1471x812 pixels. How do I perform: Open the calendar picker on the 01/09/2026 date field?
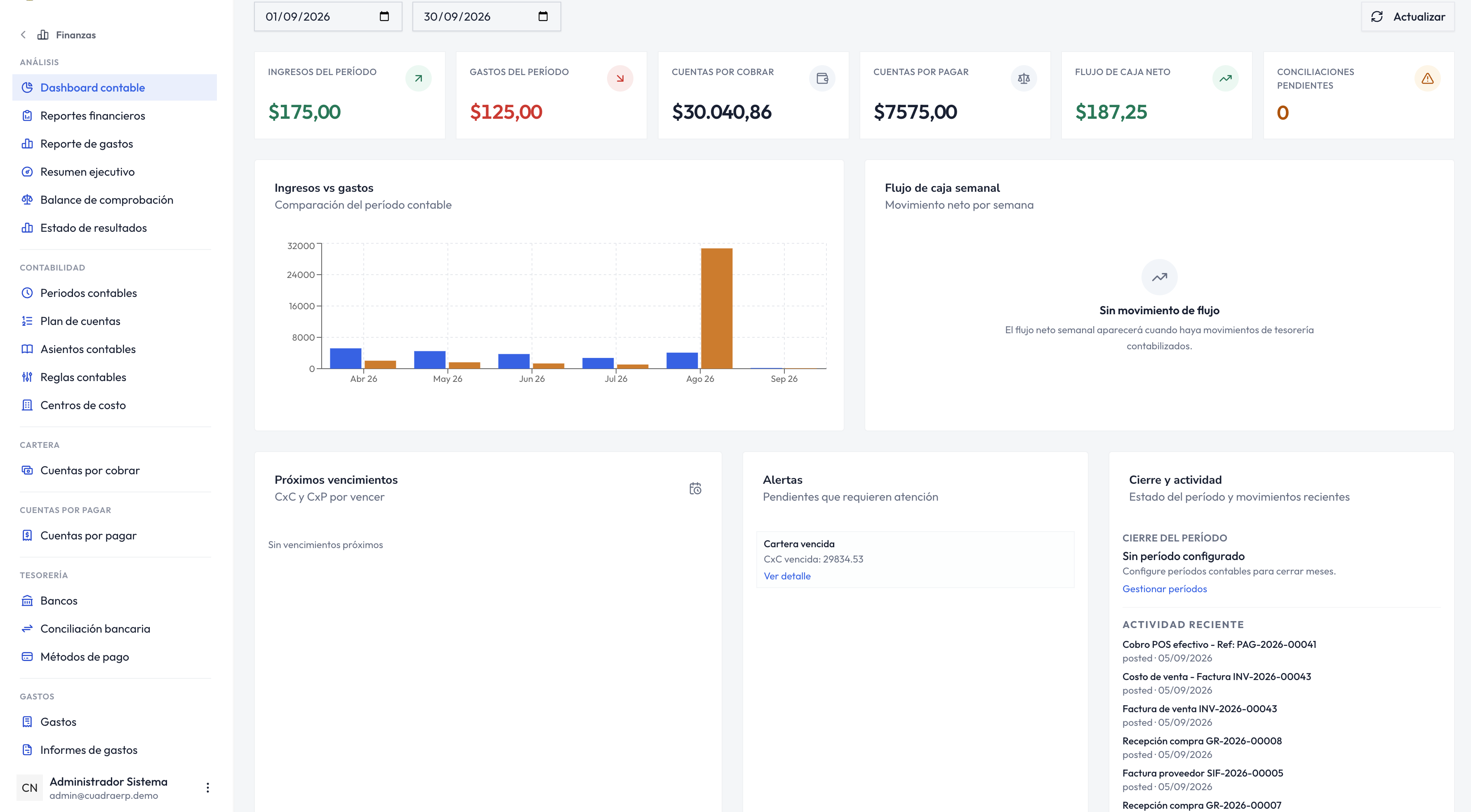click(x=384, y=16)
